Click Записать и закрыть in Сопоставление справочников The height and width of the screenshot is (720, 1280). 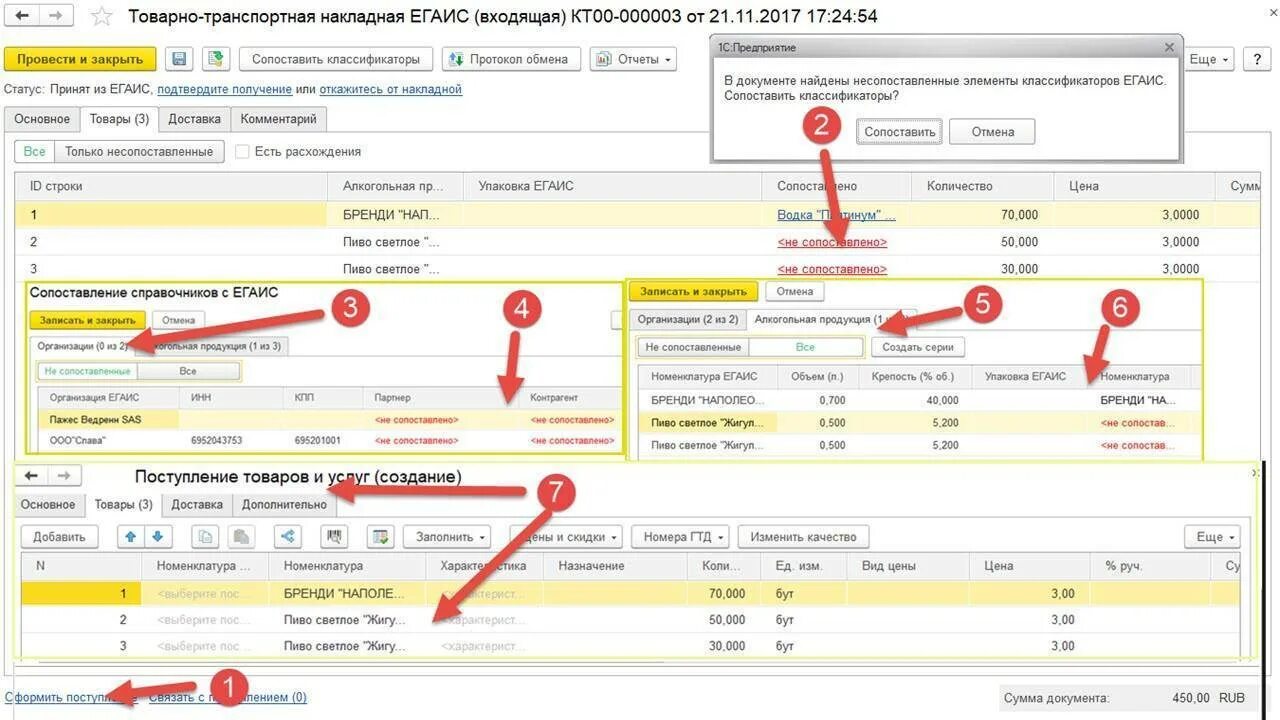(x=88, y=320)
